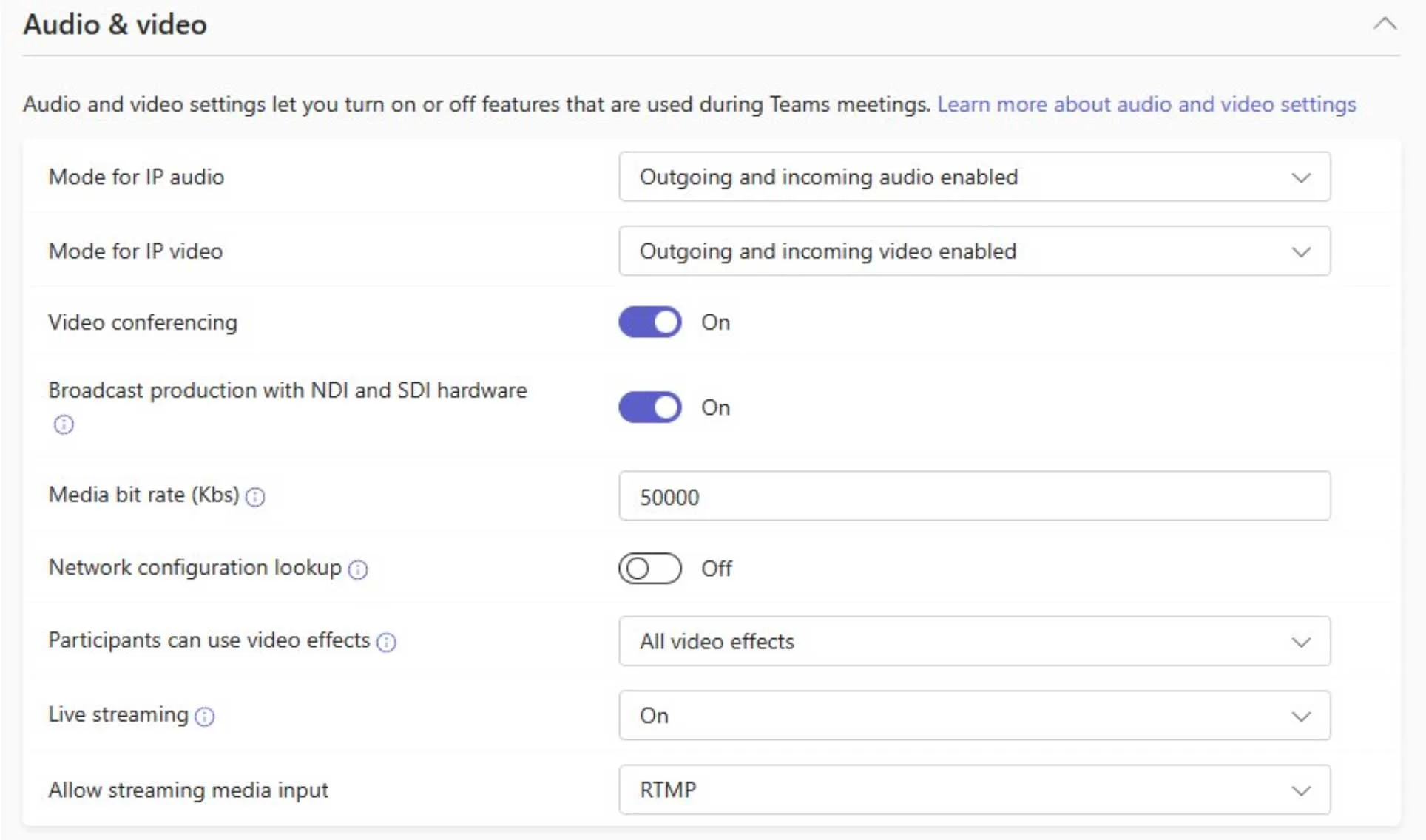Image resolution: width=1426 pixels, height=840 pixels.
Task: Click info icon next to Network configuration lookup
Action: [x=358, y=569]
